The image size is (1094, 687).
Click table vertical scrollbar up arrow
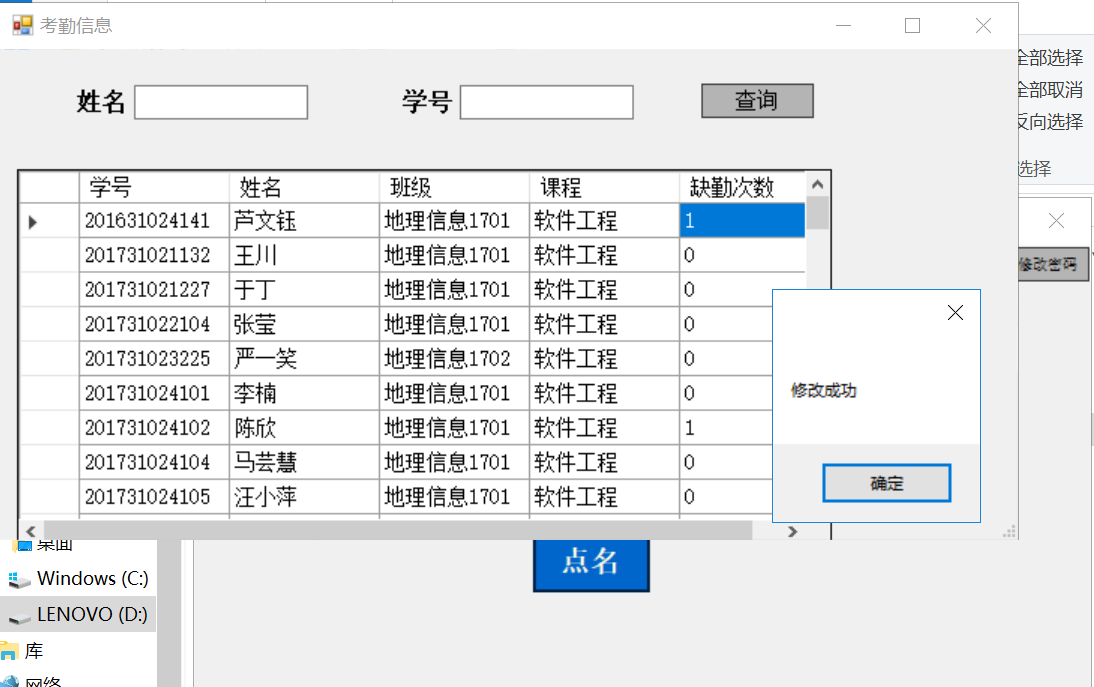(x=818, y=185)
